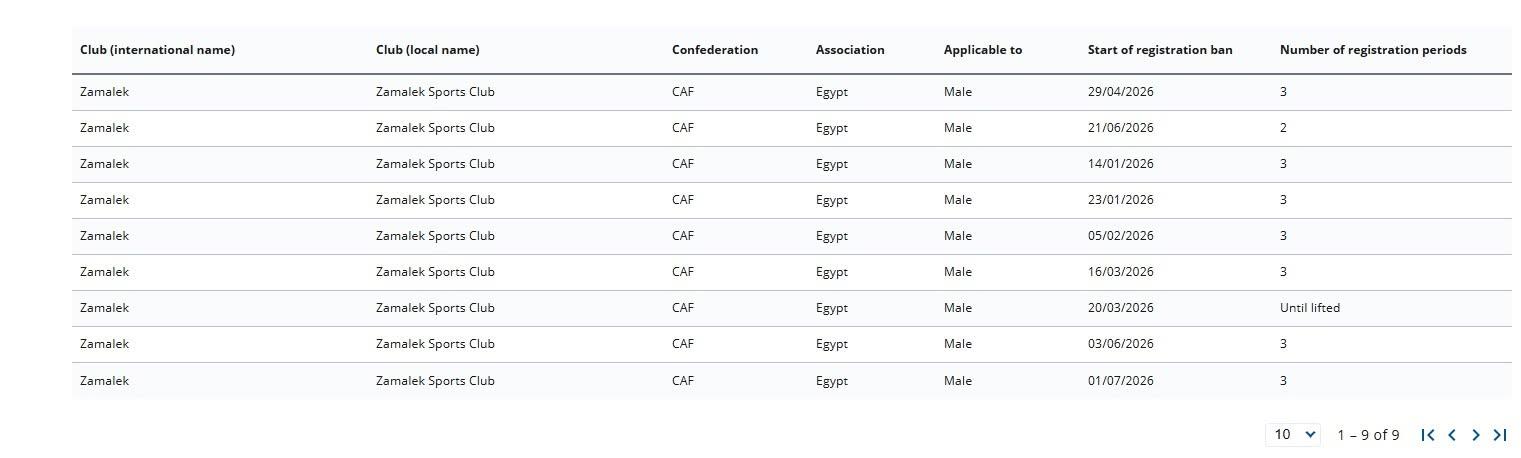Sort by Club (international name) header
Image resolution: width=1521 pixels, height=458 pixels.
tap(157, 50)
